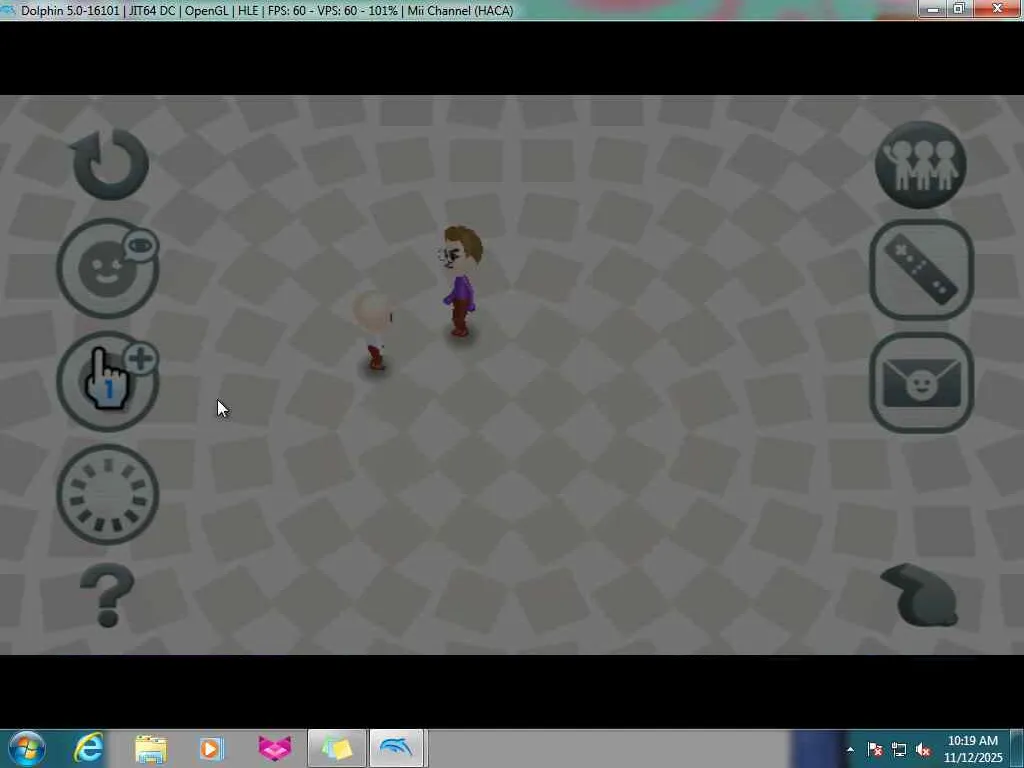Open the Windows Start button
Screen dimensions: 1024x768
point(26,748)
